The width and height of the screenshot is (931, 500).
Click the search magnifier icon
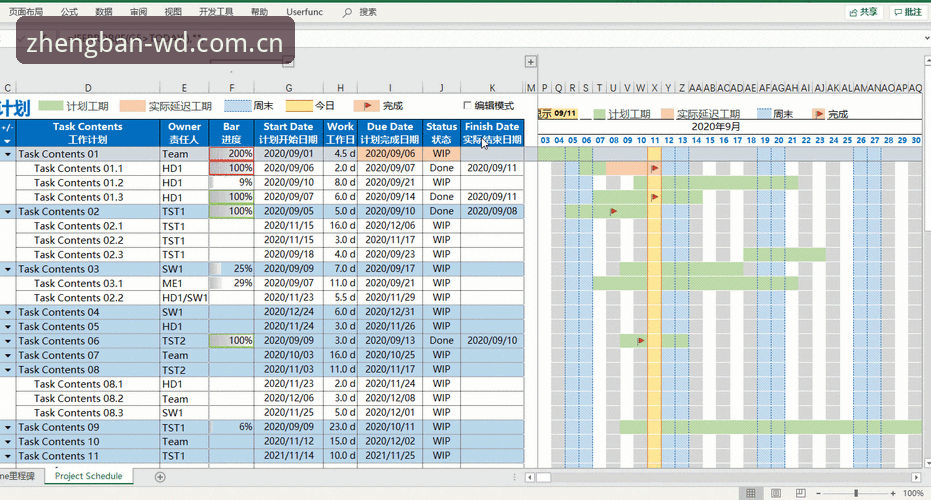click(347, 12)
